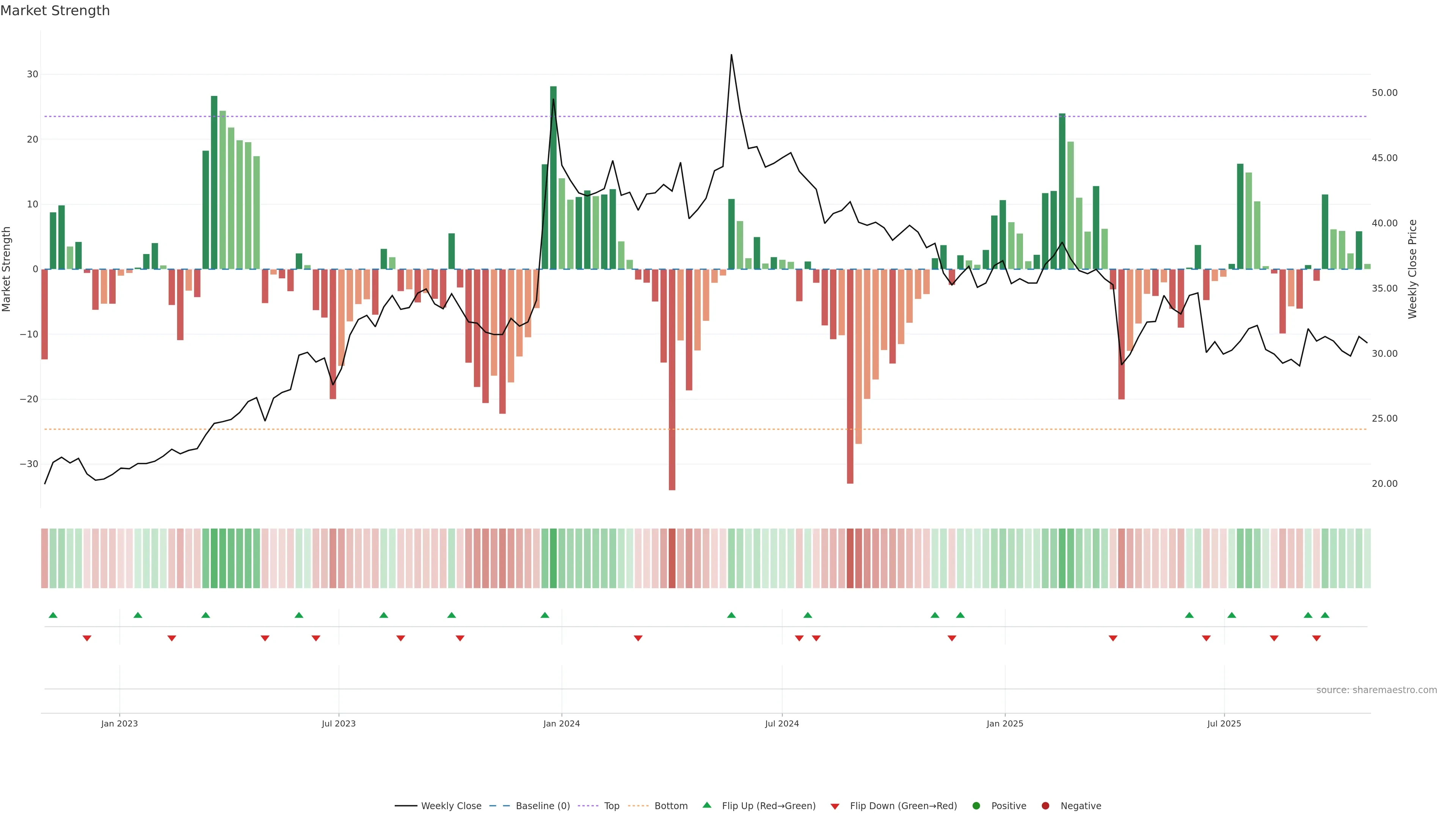The image size is (1456, 819).
Task: Click the rightmost red flip-down triangle marker
Action: coord(1316,638)
